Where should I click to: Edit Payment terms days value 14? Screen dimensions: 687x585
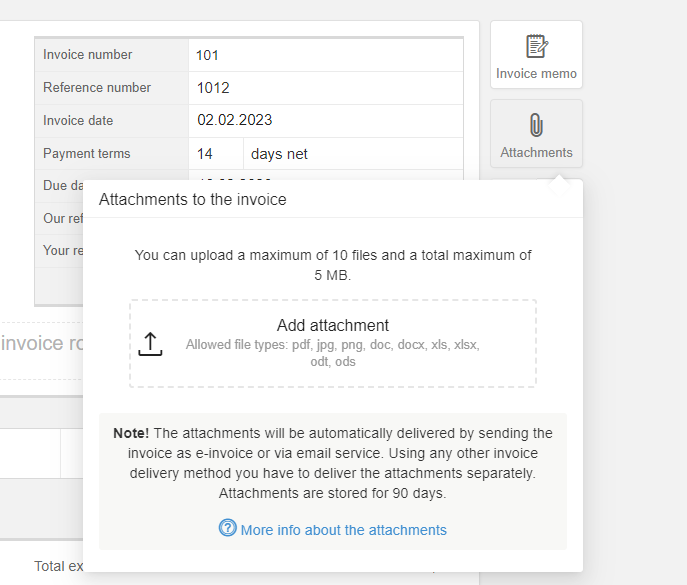coord(216,154)
